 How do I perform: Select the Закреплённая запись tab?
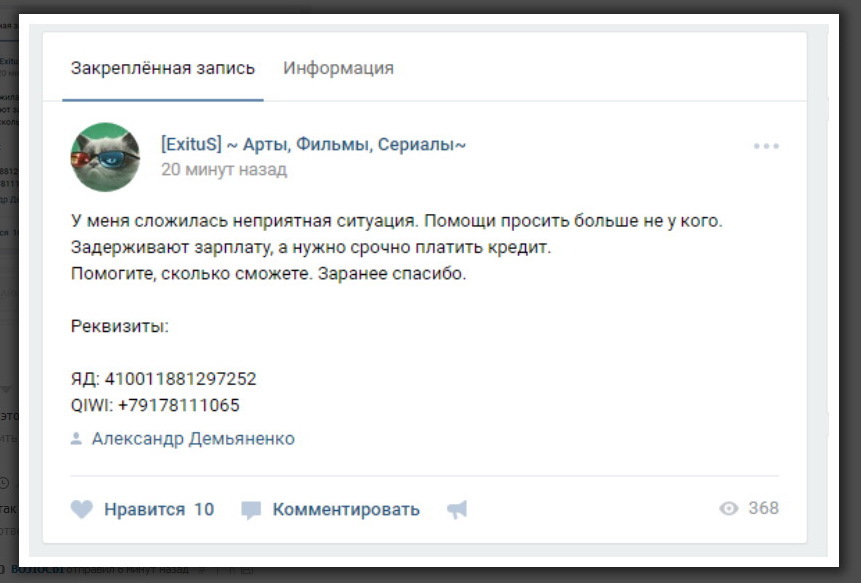[163, 68]
